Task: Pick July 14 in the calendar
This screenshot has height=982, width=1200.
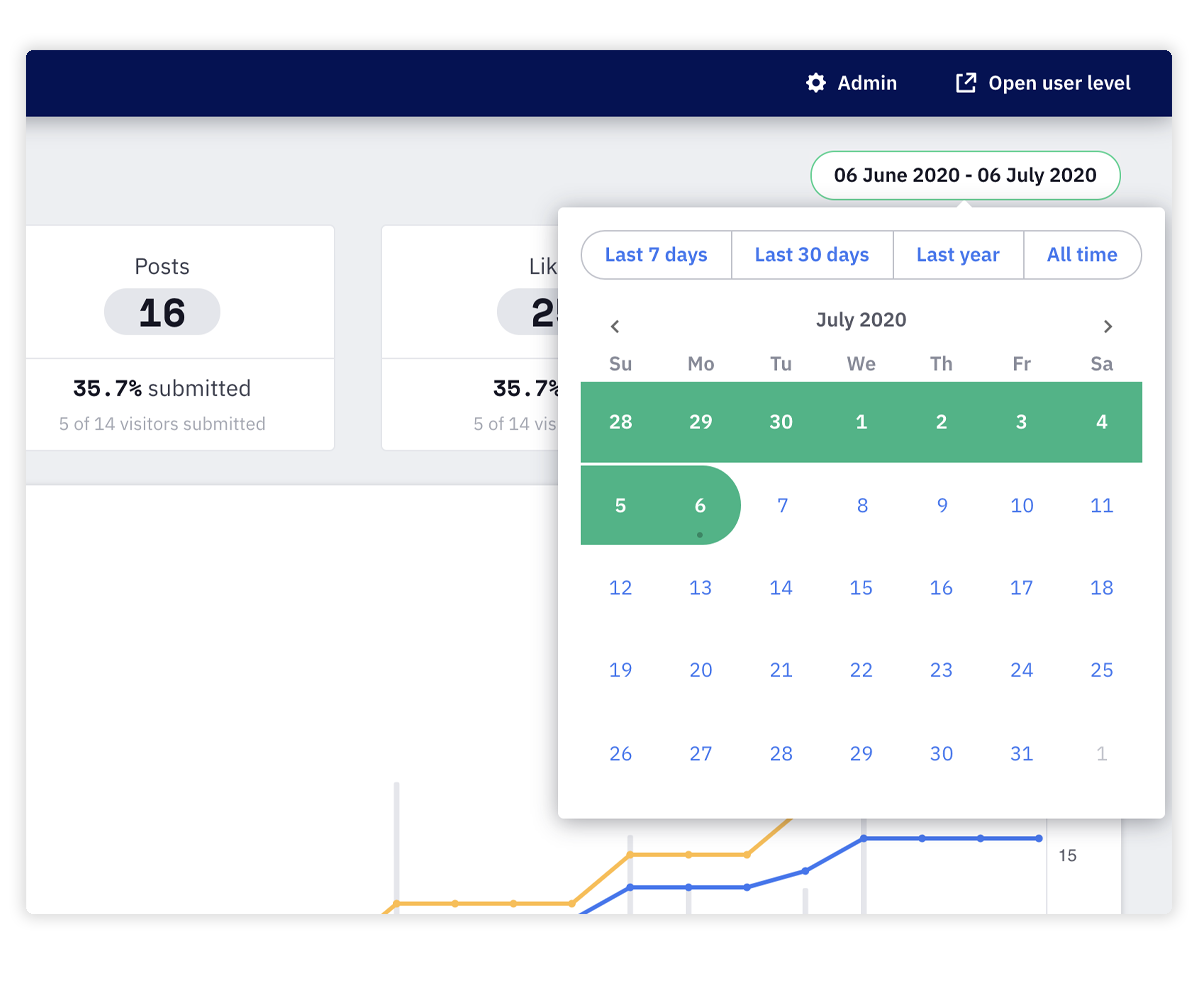Action: click(781, 588)
